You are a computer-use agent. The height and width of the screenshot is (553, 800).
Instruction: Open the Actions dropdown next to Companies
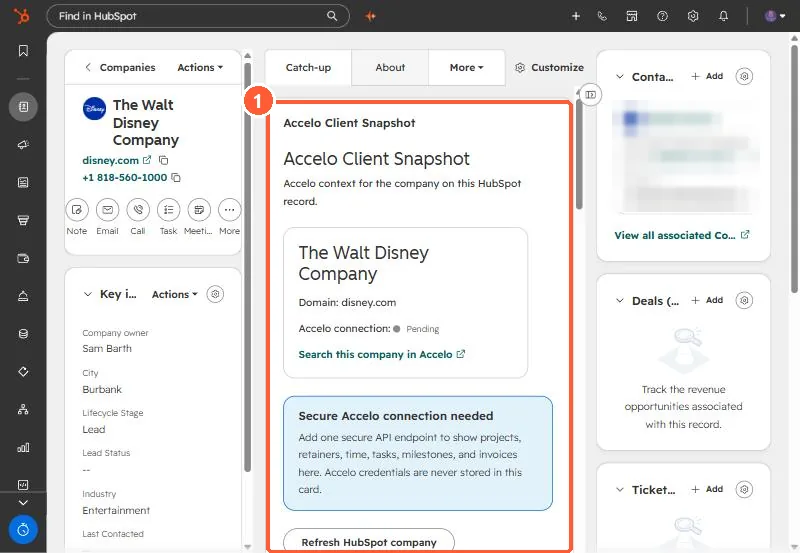click(x=200, y=67)
